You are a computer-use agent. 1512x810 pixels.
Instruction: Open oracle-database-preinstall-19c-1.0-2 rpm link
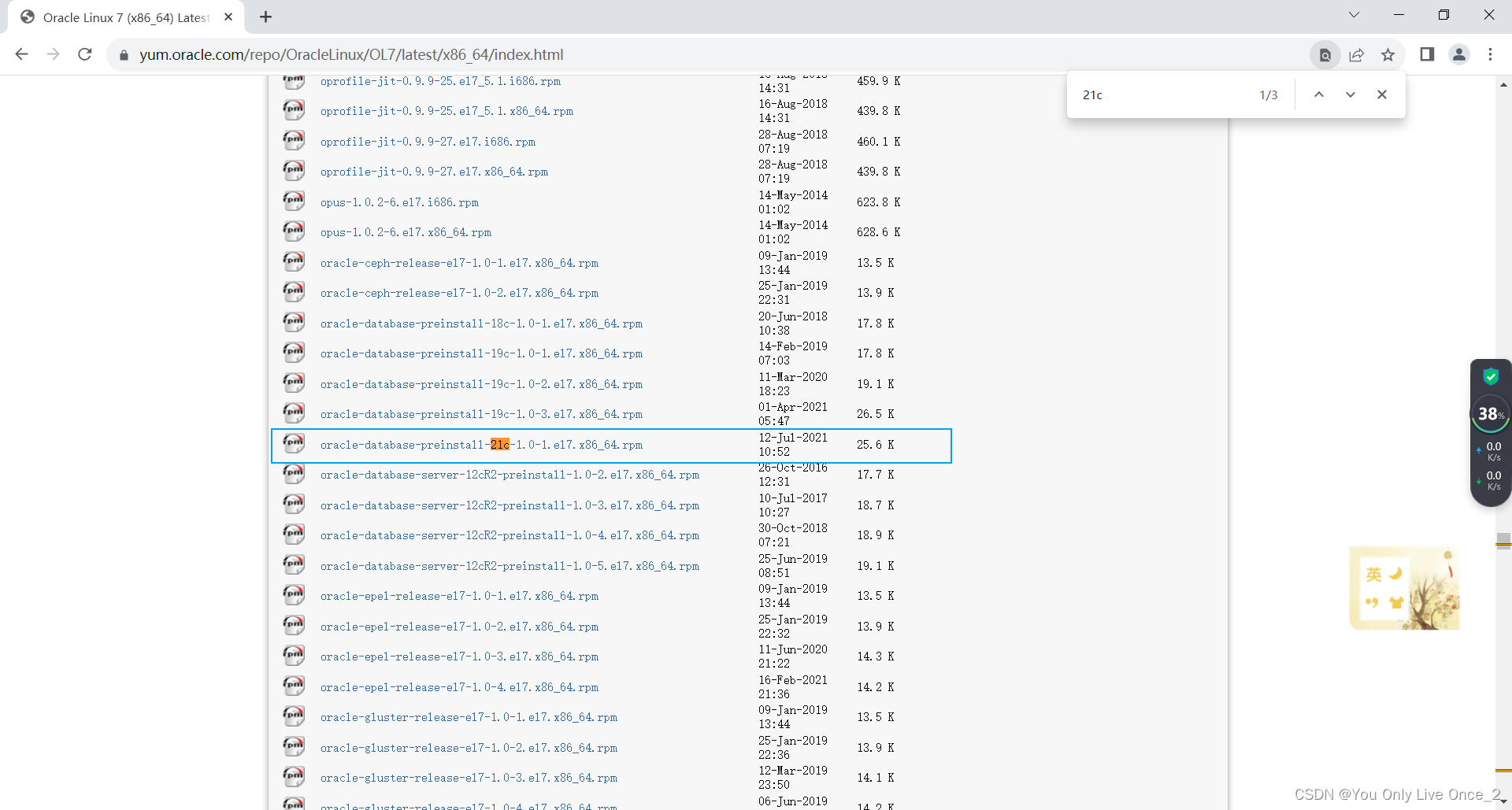pos(481,385)
